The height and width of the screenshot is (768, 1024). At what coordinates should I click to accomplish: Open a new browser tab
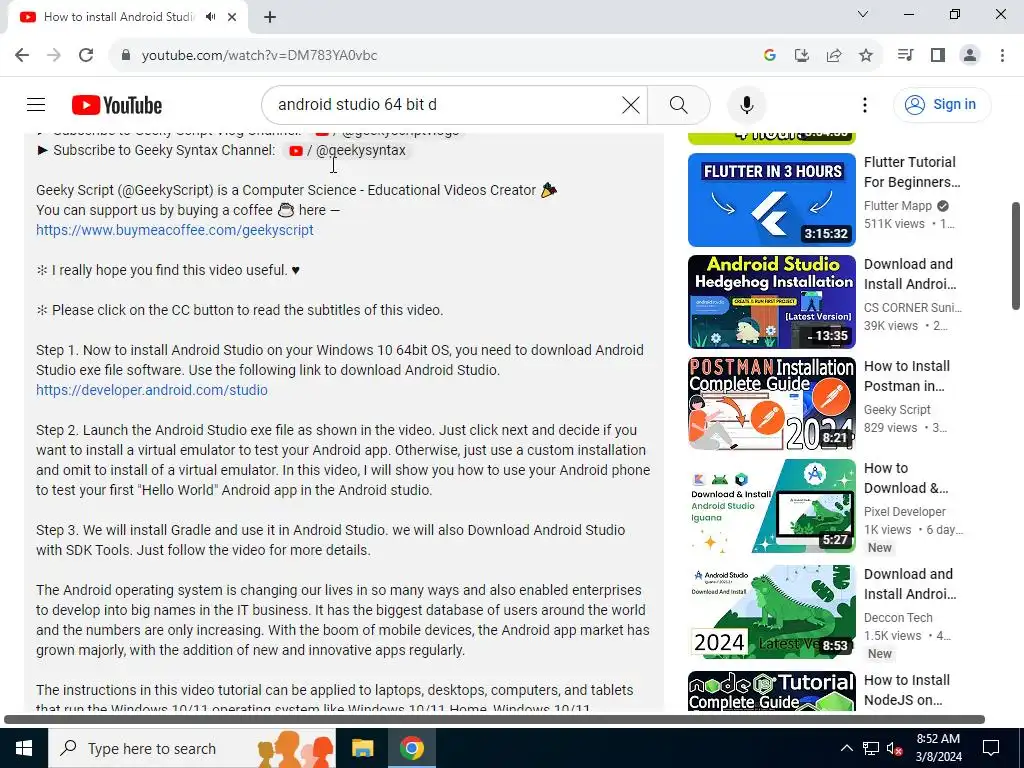tap(270, 17)
